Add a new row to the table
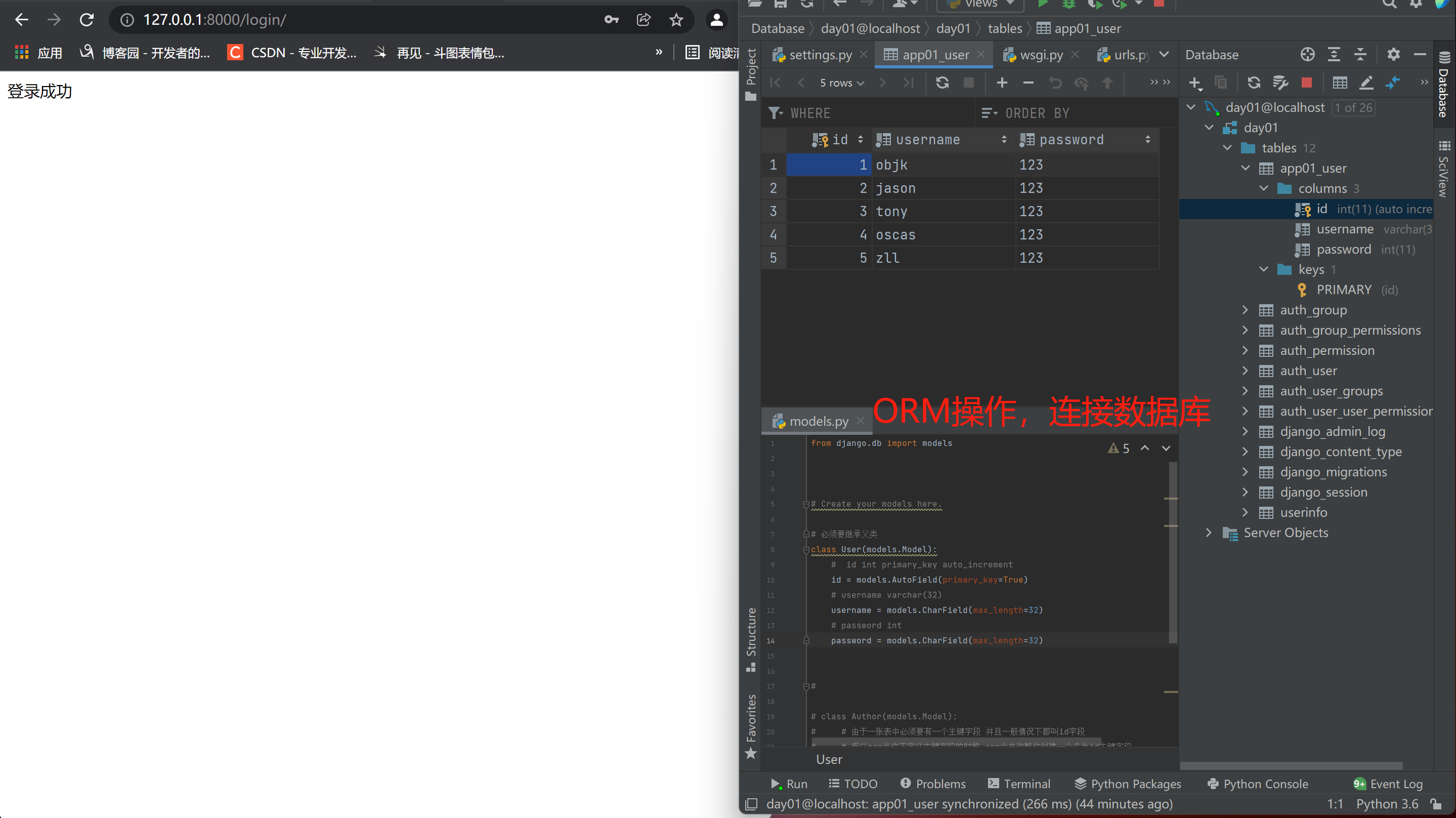Viewport: 1456px width, 818px height. [1002, 83]
